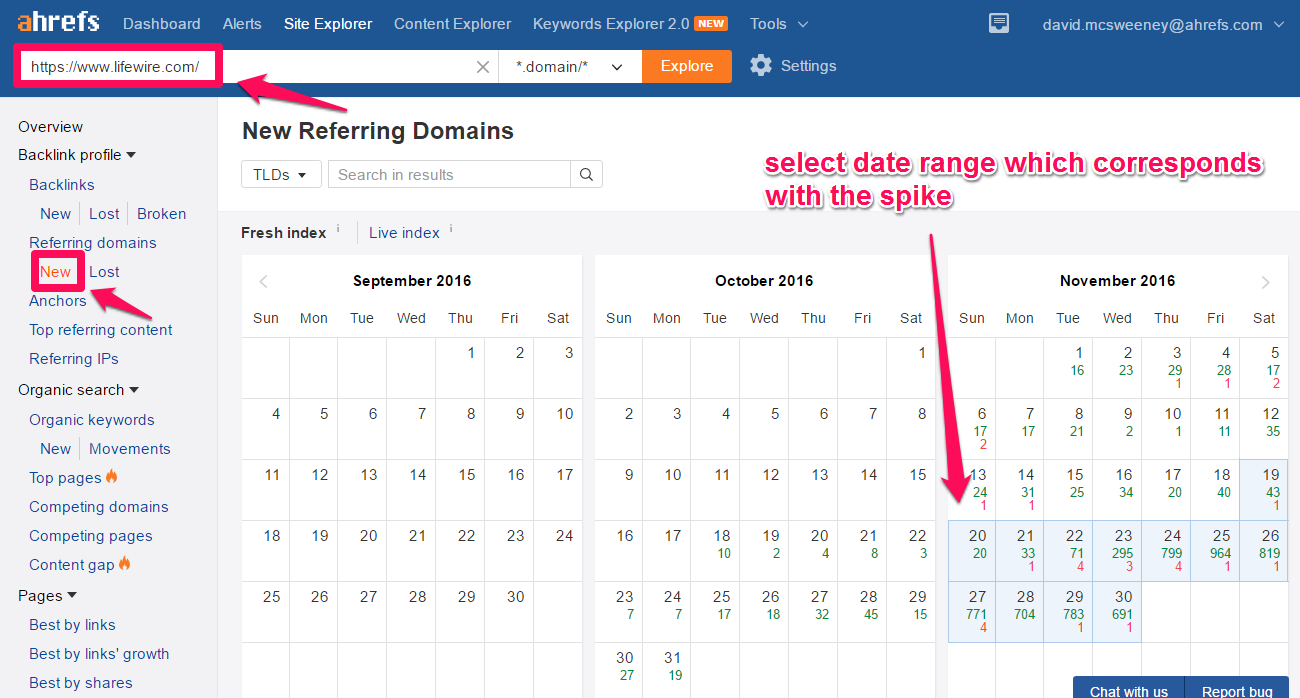Click the info icon next to Fresh index
The image size is (1300, 698).
(x=338, y=229)
